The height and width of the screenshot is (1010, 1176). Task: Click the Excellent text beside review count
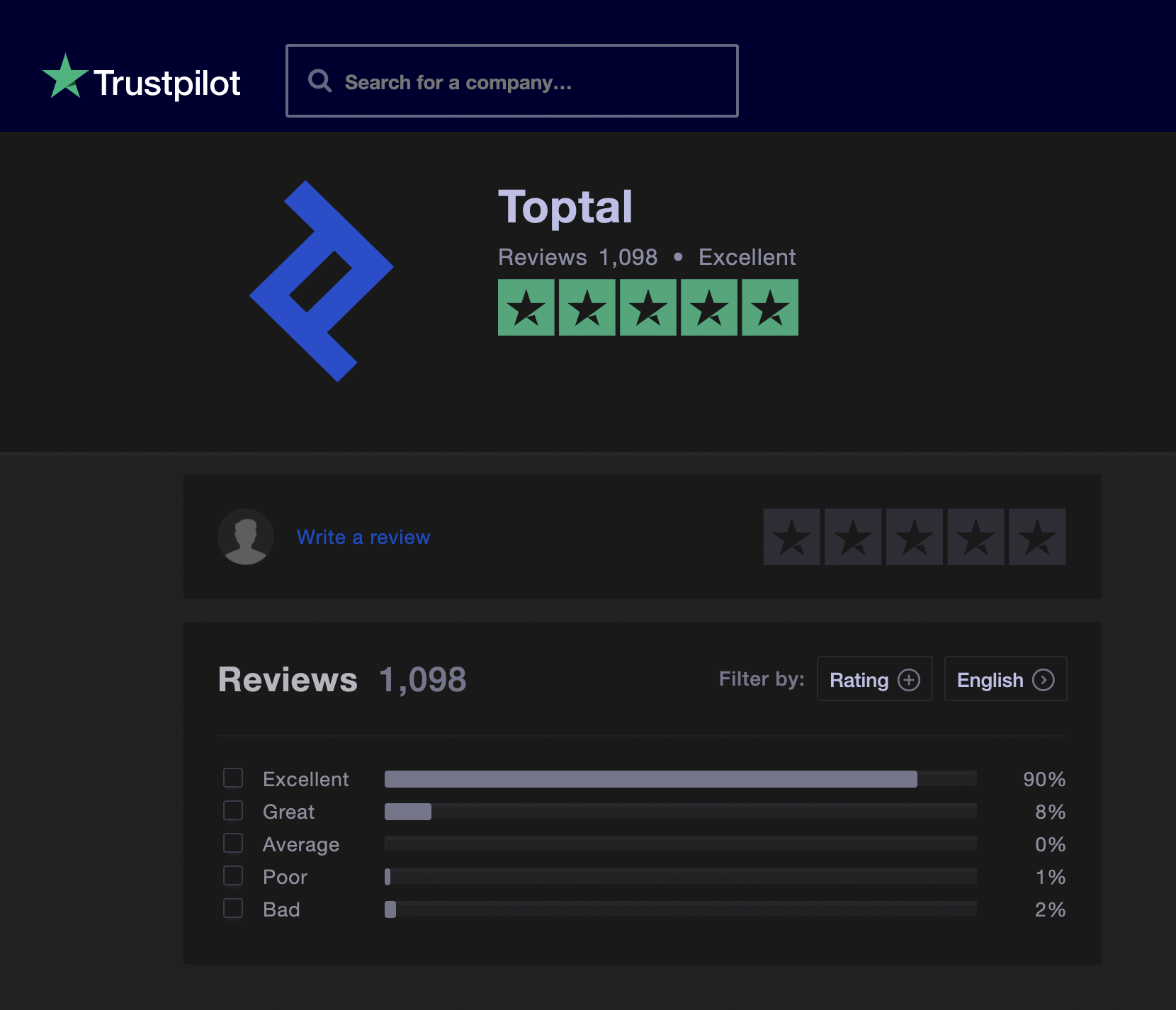[x=747, y=257]
